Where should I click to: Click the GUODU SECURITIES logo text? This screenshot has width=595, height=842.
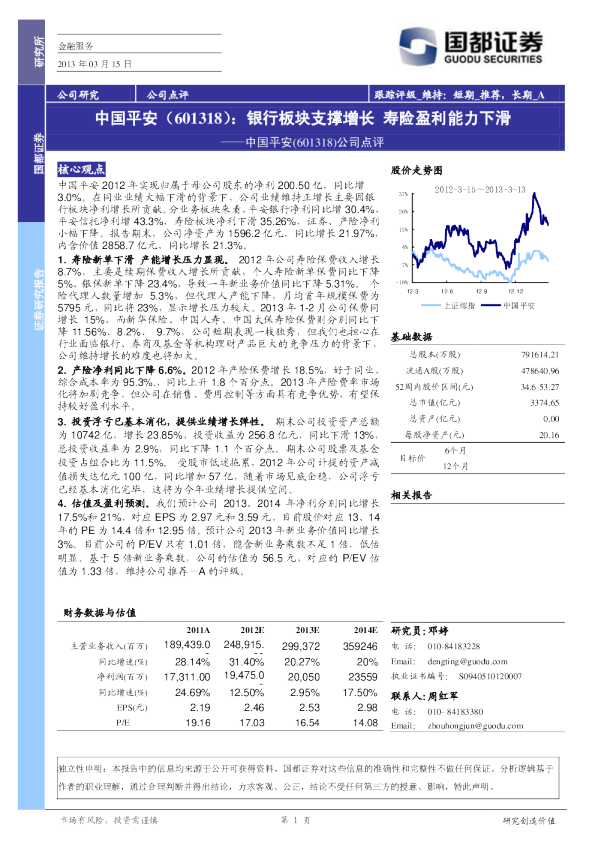click(493, 59)
